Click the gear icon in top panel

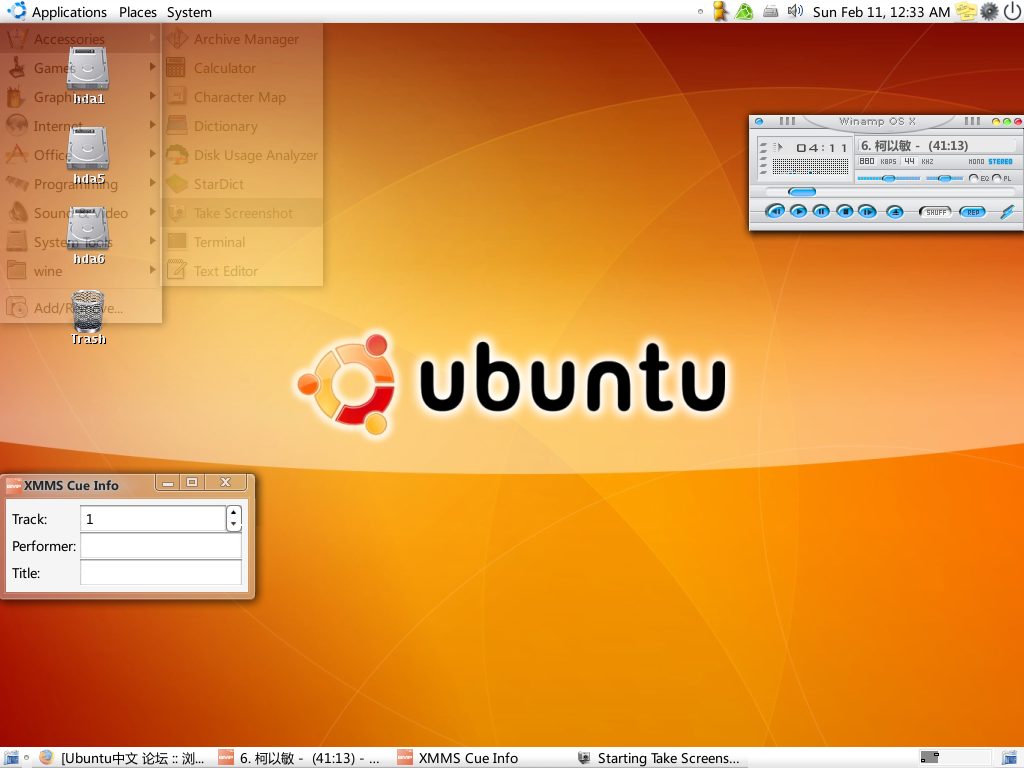(989, 11)
